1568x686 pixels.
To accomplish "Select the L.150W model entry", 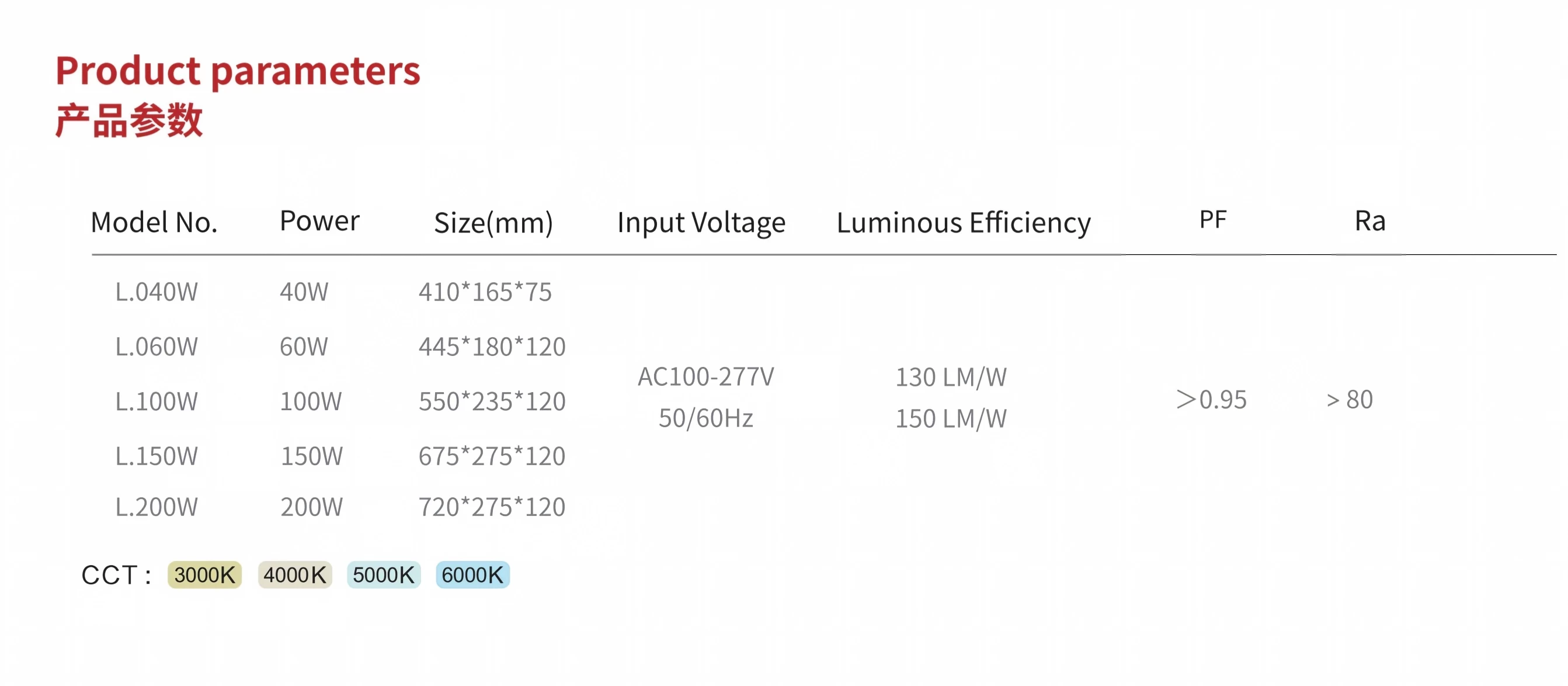I will [157, 456].
